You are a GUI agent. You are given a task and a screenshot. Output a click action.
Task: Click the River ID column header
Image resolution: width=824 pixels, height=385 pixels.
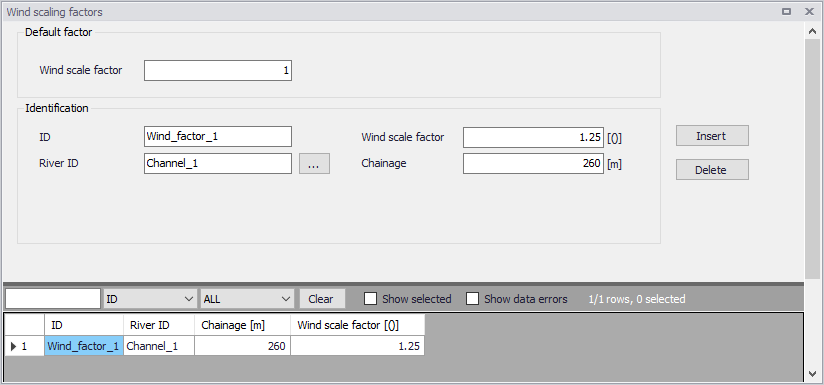coord(159,325)
